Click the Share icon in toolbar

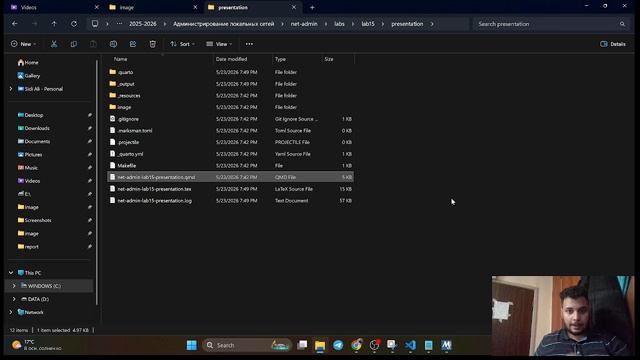point(133,44)
